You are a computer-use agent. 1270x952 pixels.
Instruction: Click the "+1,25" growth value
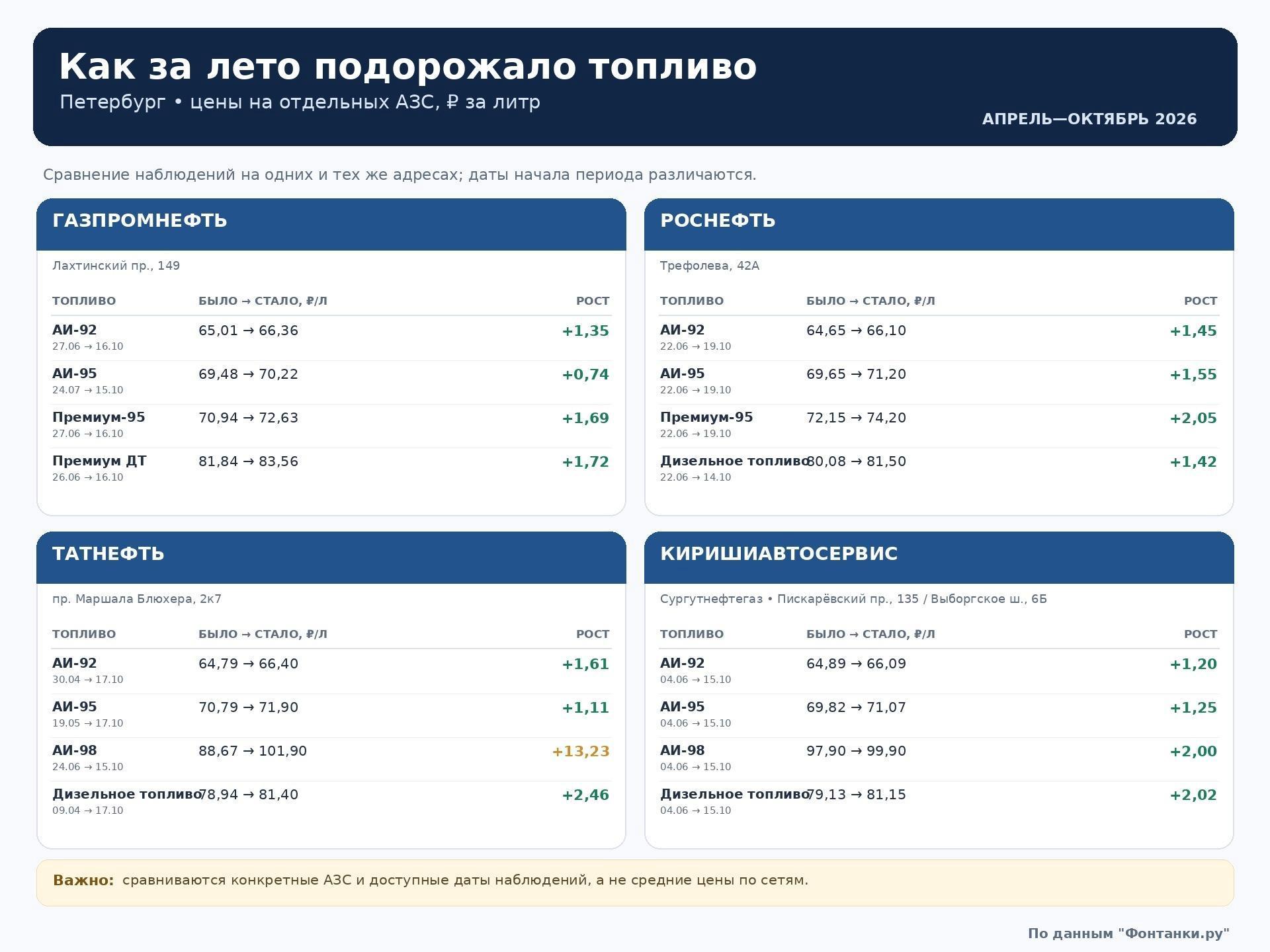coord(1193,707)
